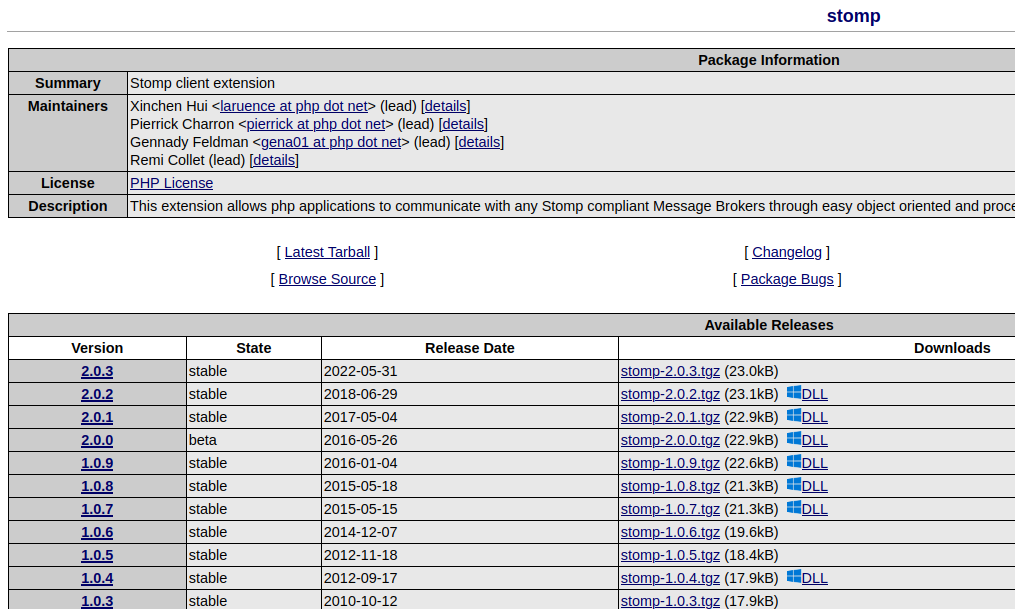Download stomp-2.0.3.tgz
The image size is (1015, 609).
pyautogui.click(x=670, y=371)
